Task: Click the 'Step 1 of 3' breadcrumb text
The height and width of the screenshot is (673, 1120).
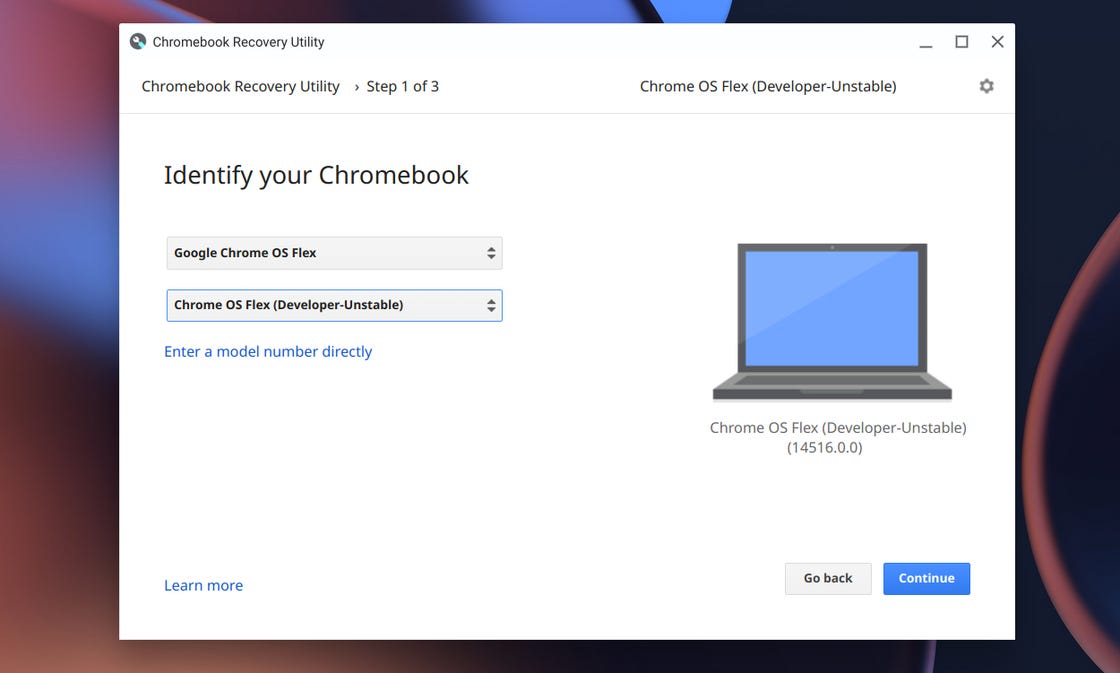Action: (x=403, y=86)
